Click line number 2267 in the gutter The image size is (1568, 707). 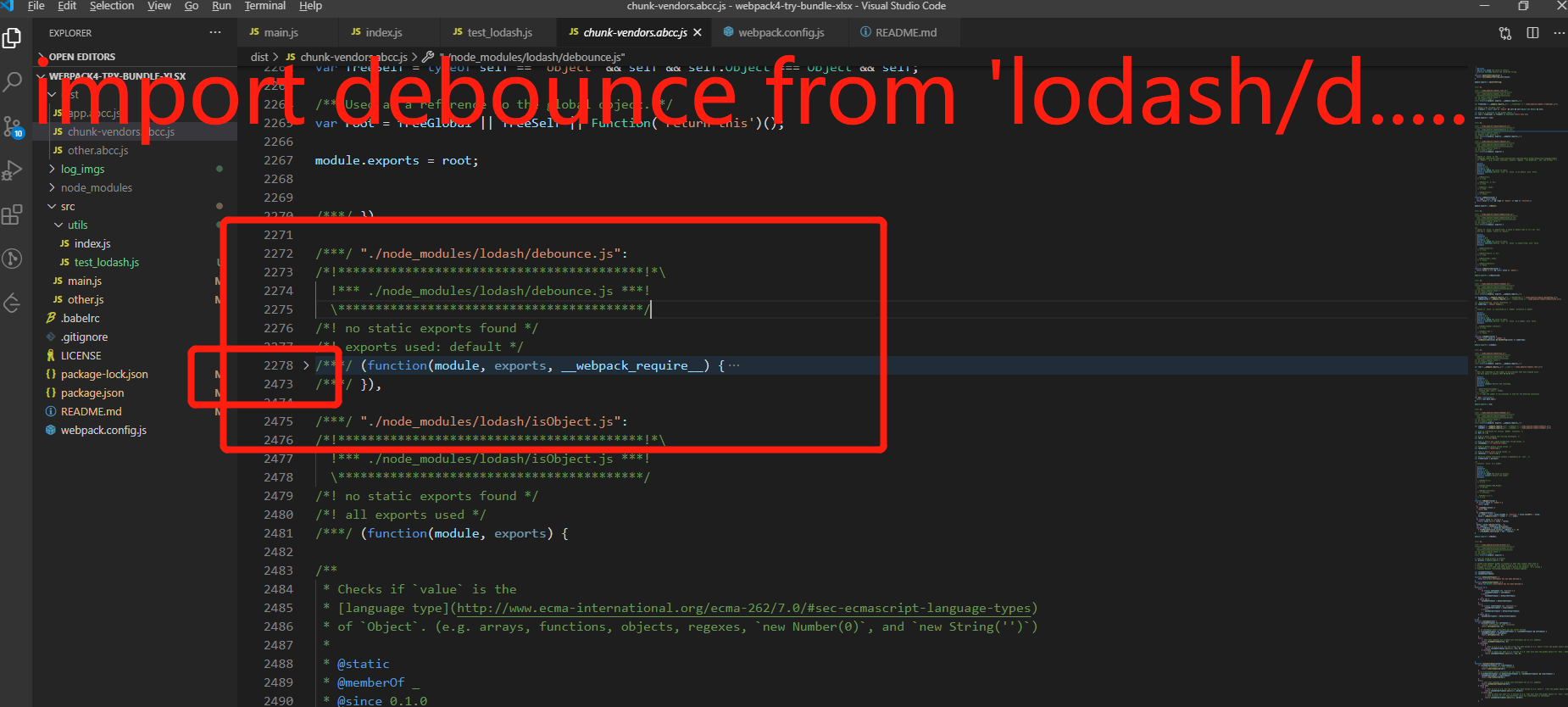(278, 160)
